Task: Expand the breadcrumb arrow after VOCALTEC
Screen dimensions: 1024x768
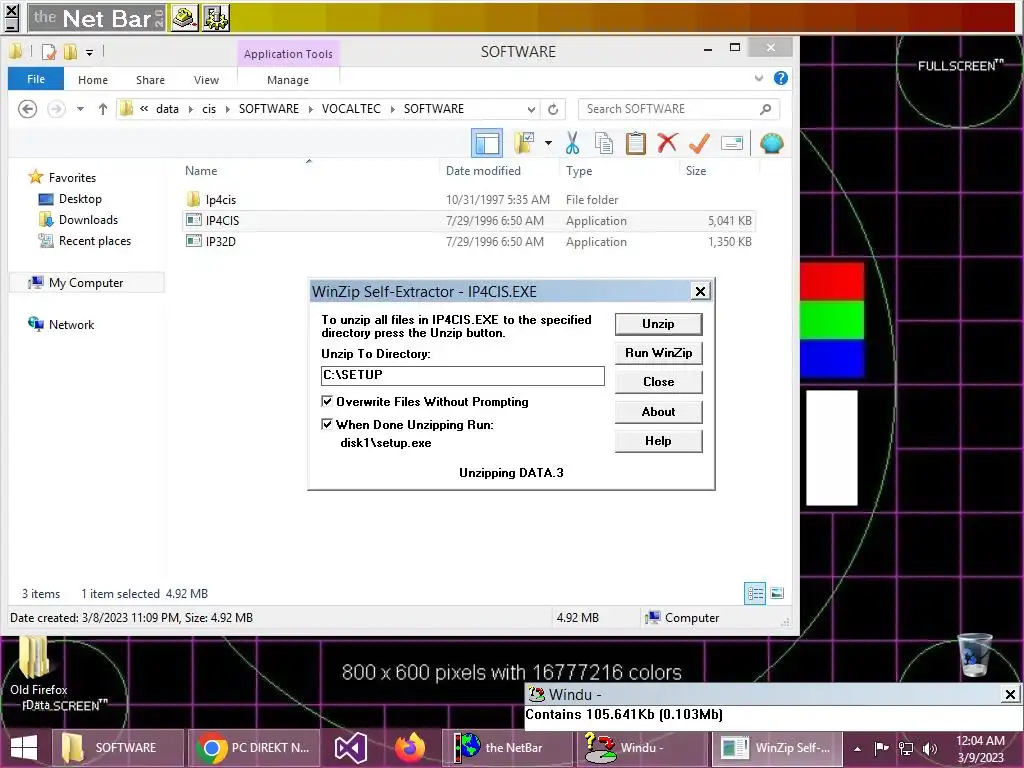Action: [393, 109]
